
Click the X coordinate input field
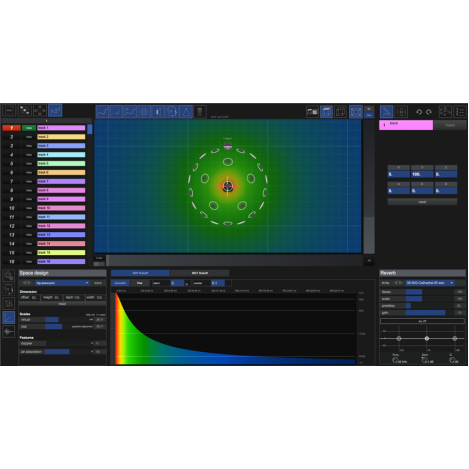pos(399,174)
